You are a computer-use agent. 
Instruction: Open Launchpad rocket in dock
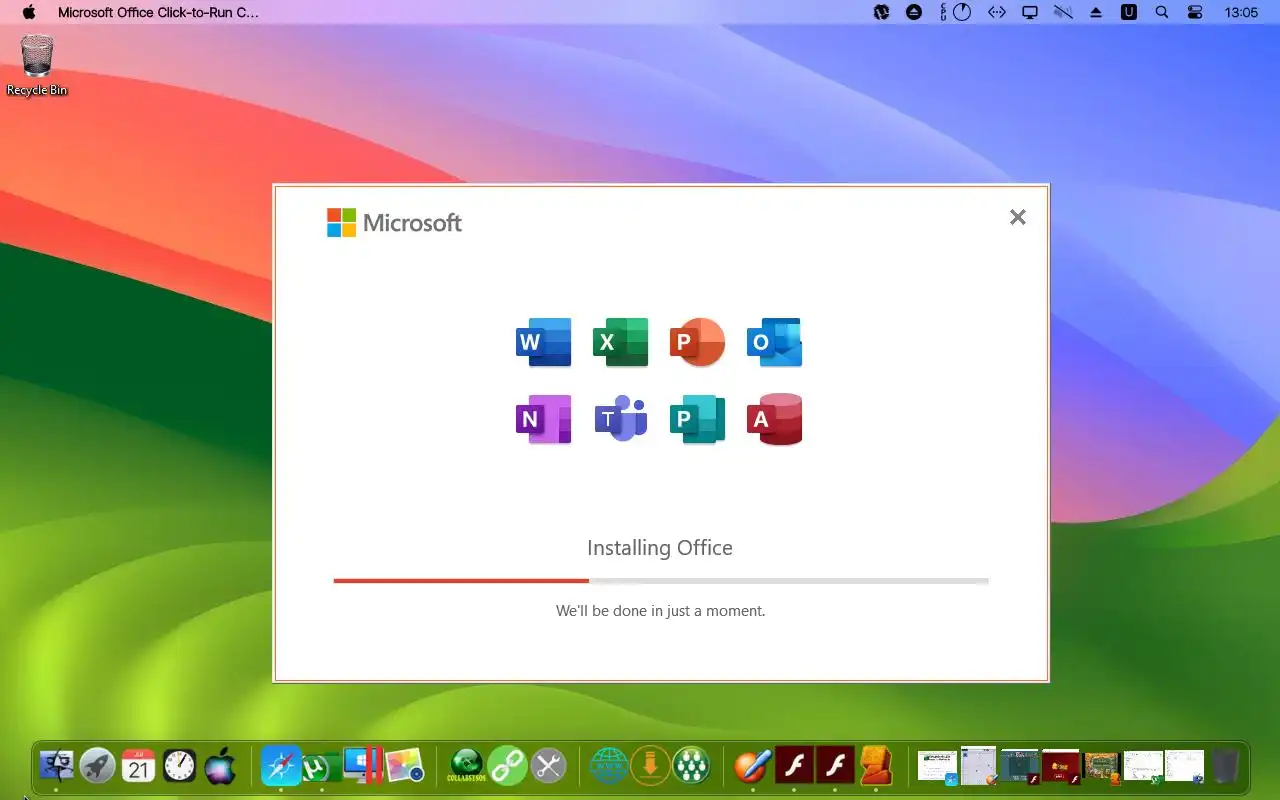coord(98,766)
